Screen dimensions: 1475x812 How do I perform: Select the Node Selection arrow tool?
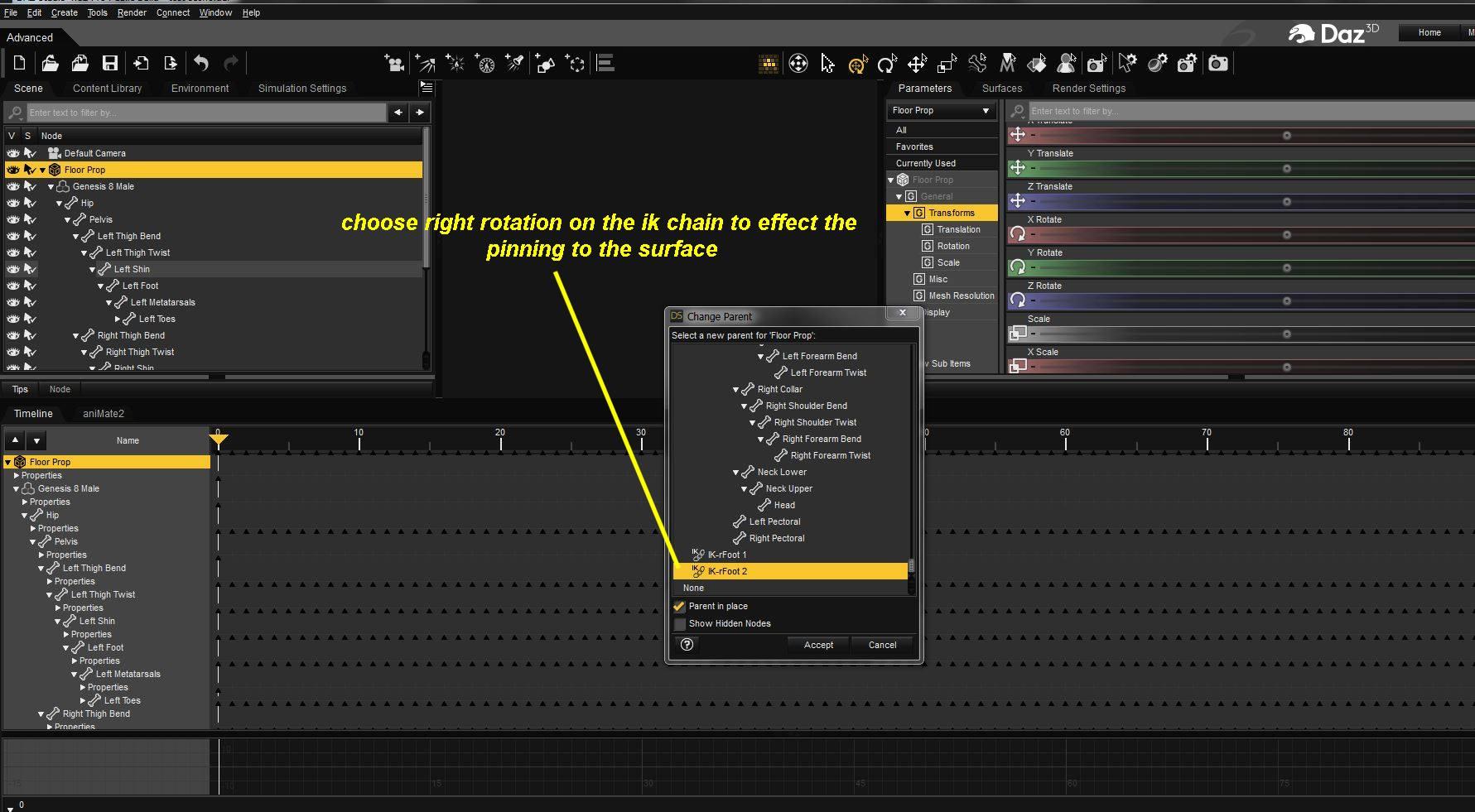(827, 63)
